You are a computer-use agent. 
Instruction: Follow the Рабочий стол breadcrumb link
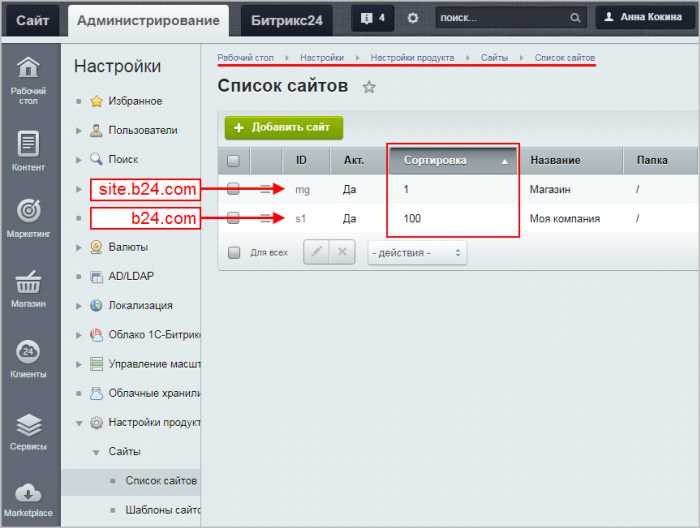pos(245,58)
